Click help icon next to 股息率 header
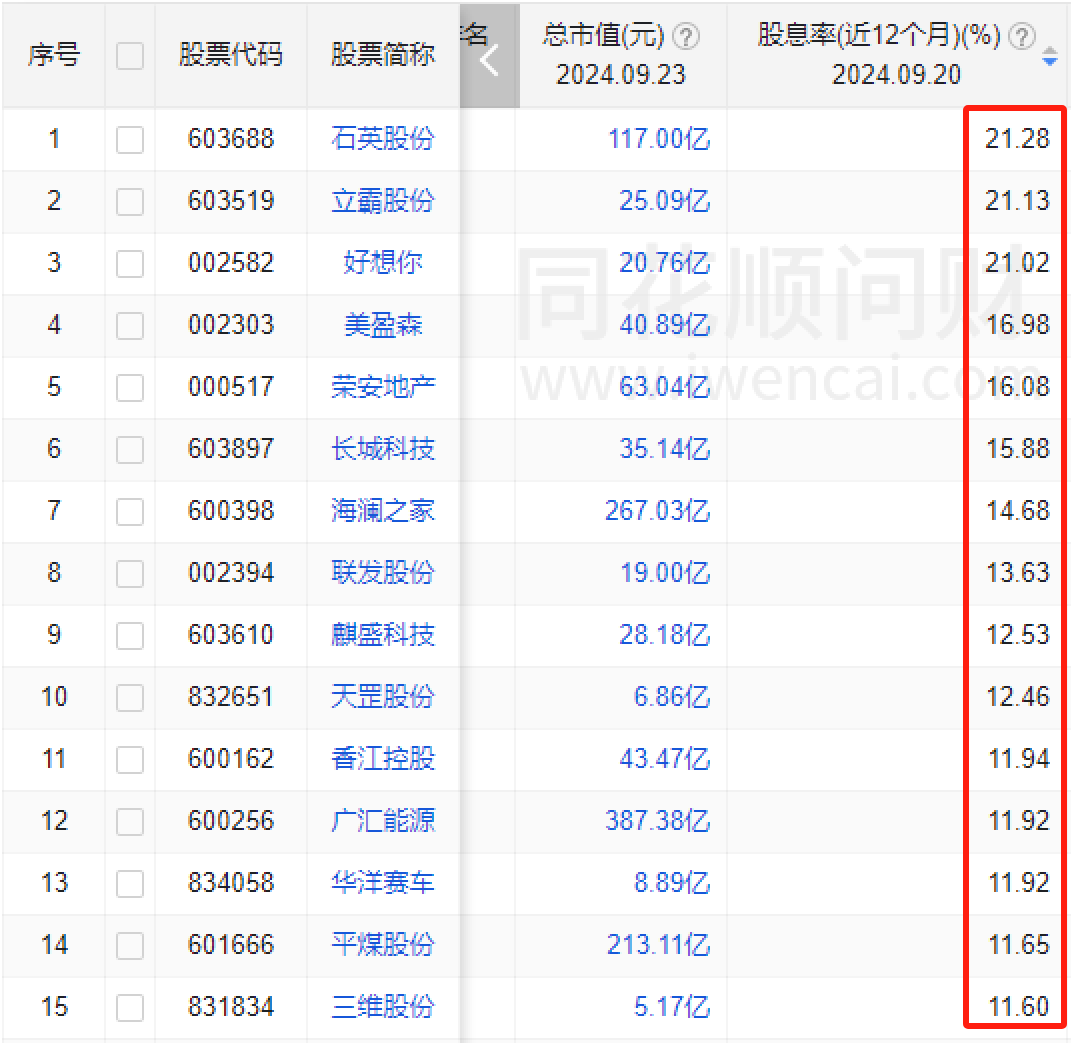The image size is (1071, 1043). pyautogui.click(x=1021, y=37)
